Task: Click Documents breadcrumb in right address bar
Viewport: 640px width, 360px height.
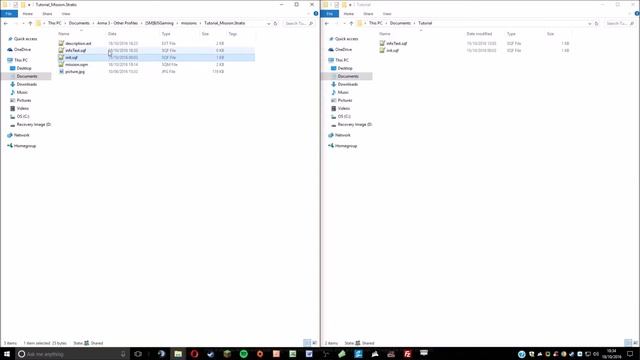Action: point(400,23)
